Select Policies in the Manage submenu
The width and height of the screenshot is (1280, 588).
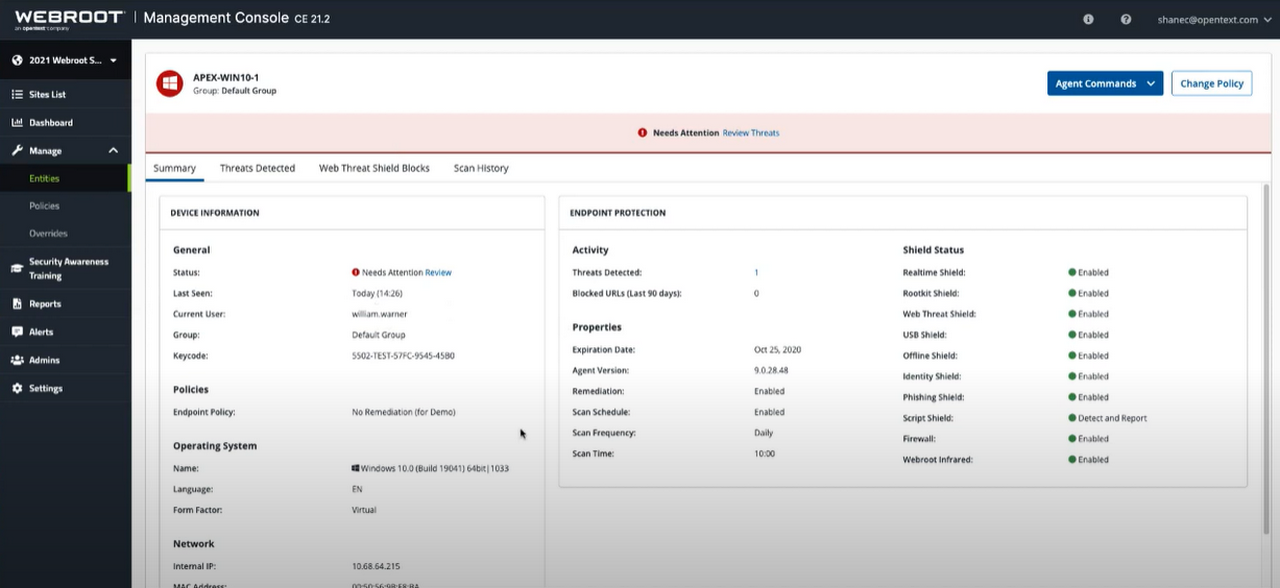point(45,206)
